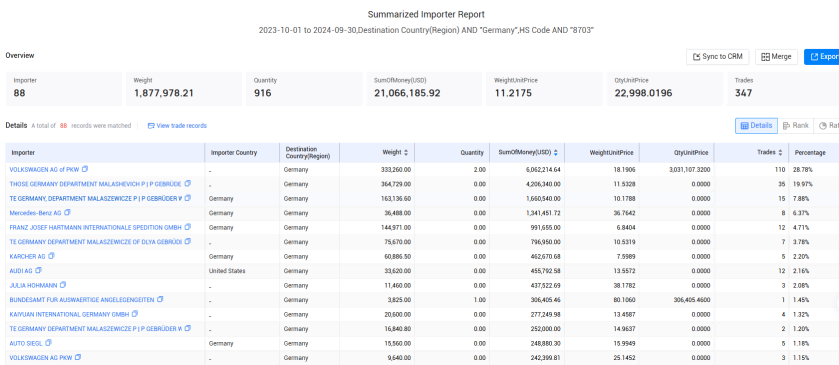839x365 pixels.
Task: Copy icon next to VOLKSWAGEN AG PKW
Action: click(x=78, y=357)
